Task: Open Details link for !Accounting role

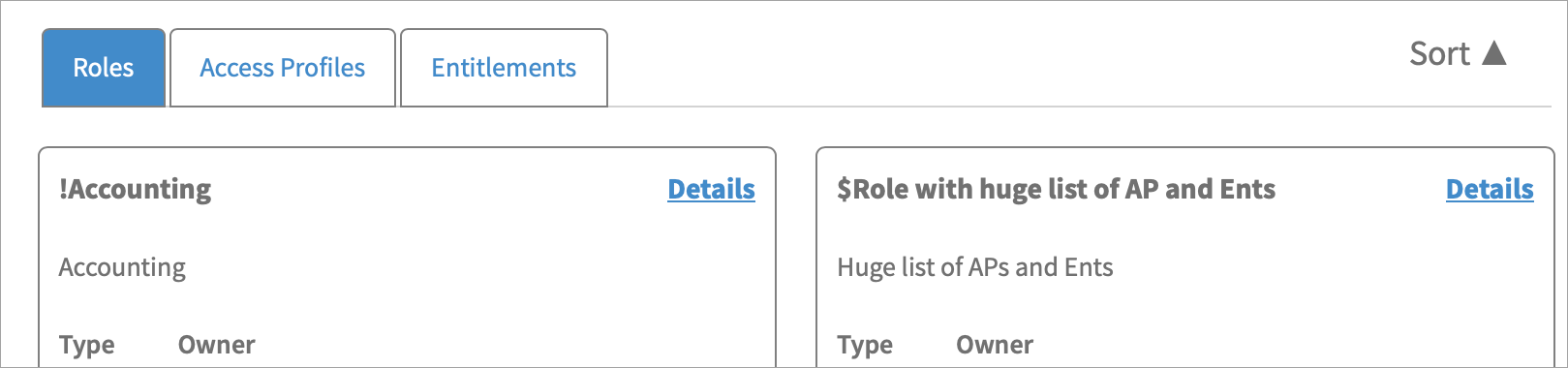Action: [x=712, y=189]
